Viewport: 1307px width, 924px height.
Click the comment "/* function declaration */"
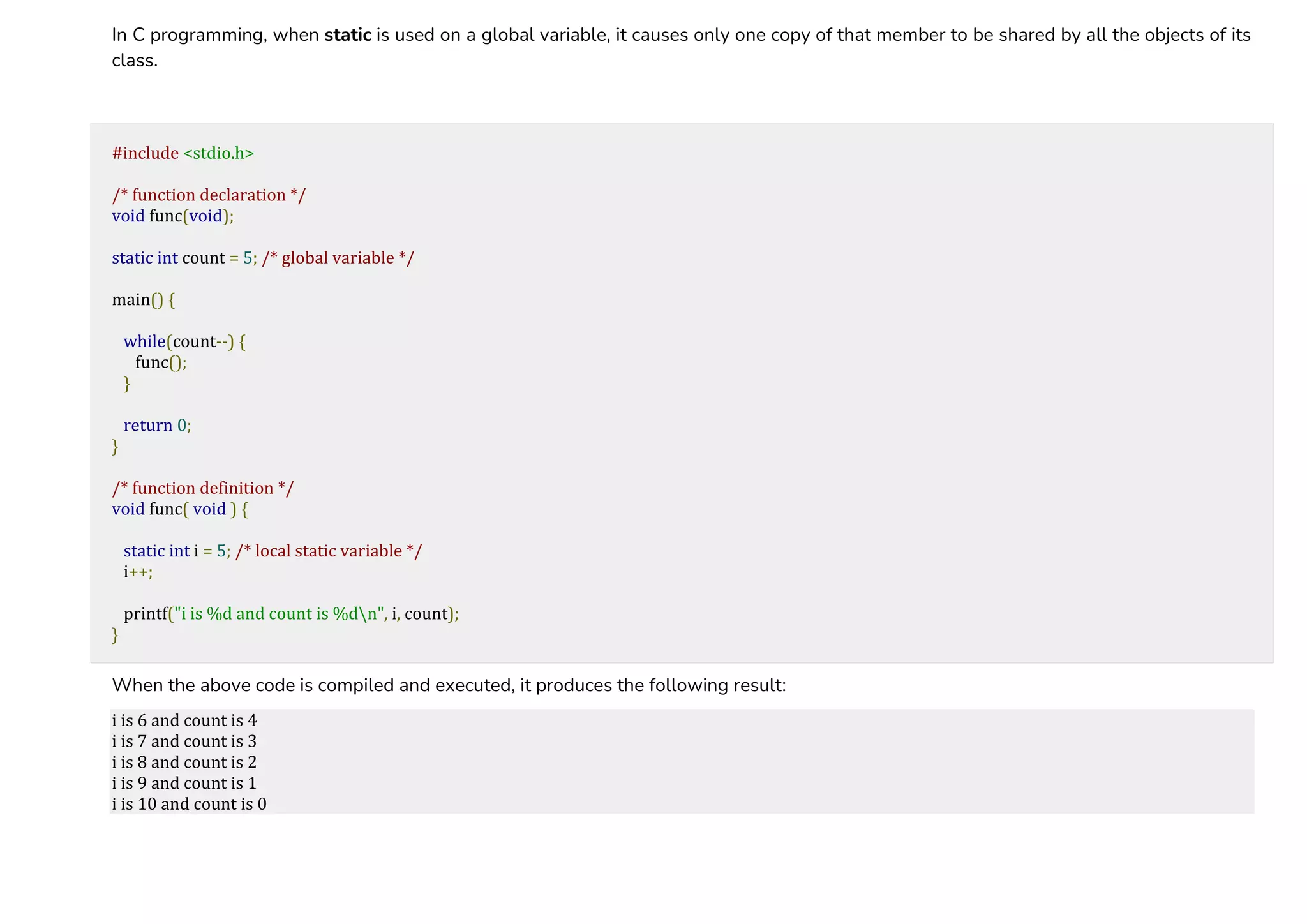pos(209,195)
